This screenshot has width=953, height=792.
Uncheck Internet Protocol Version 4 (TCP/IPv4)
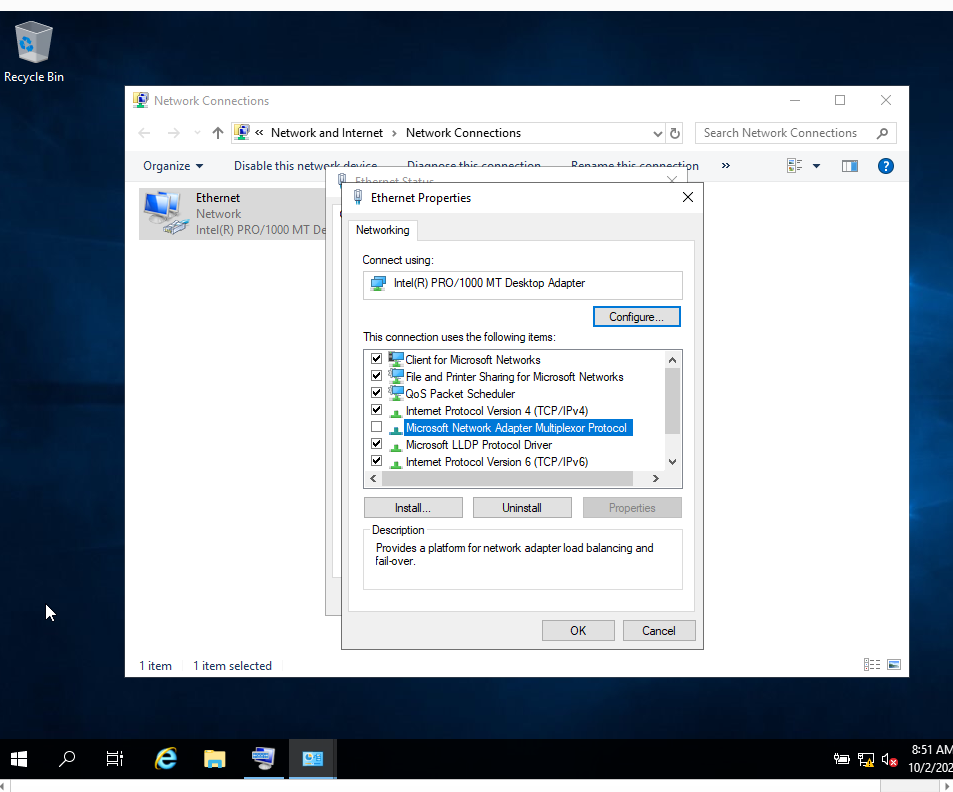click(x=377, y=410)
